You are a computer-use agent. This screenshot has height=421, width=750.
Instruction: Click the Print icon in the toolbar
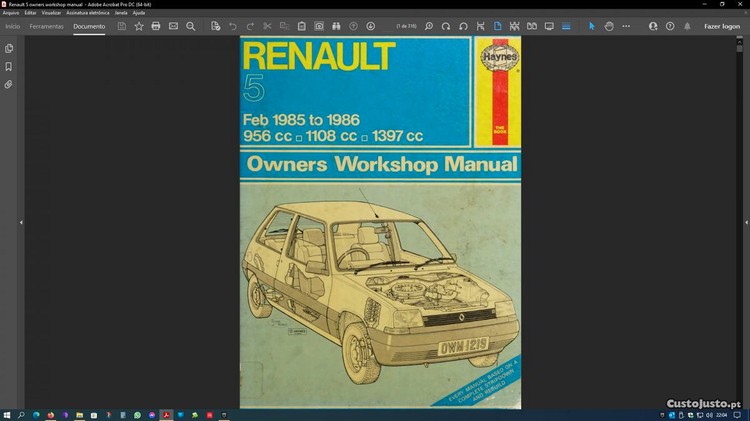tap(156, 26)
